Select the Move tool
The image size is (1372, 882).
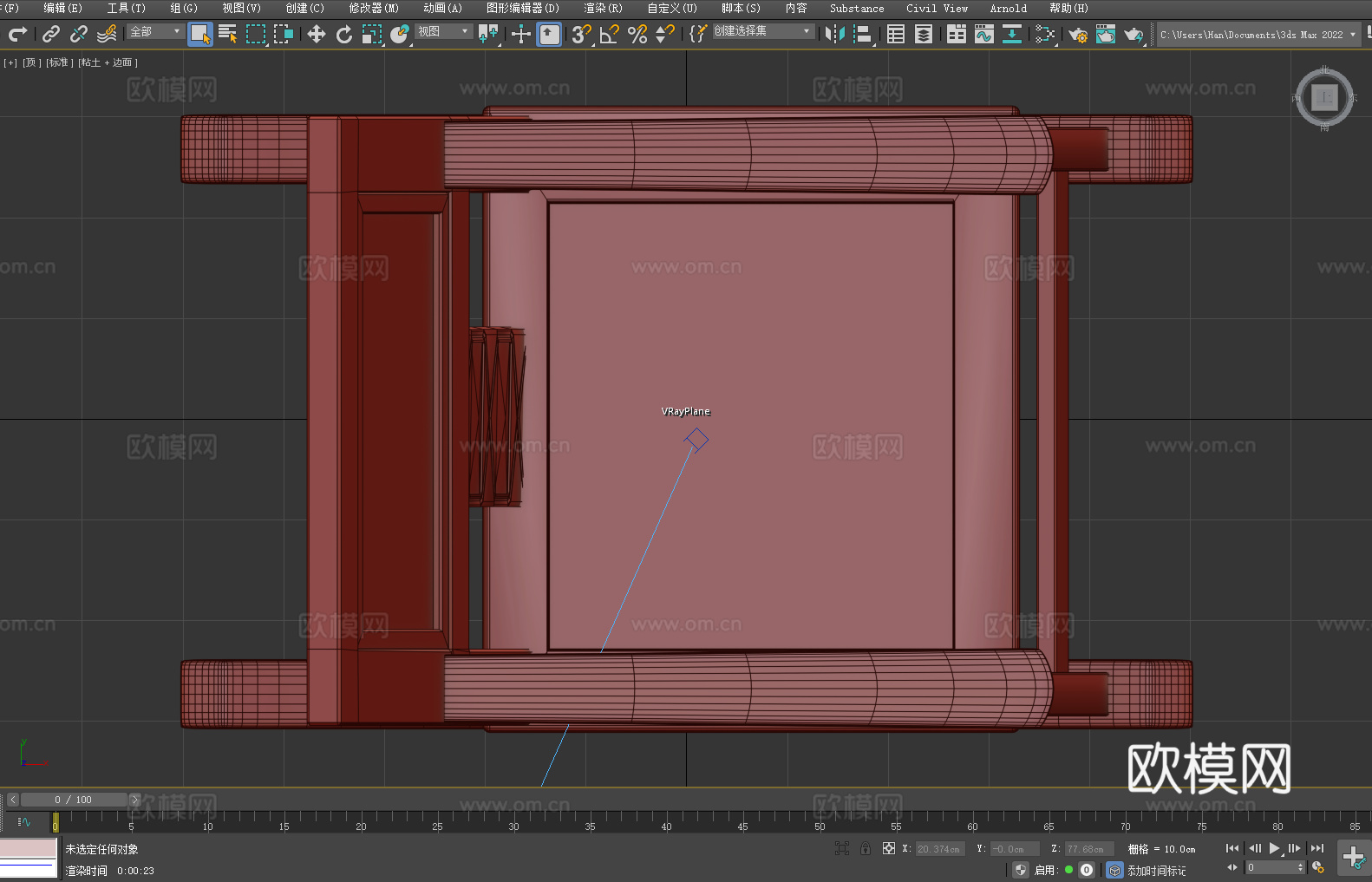317,34
